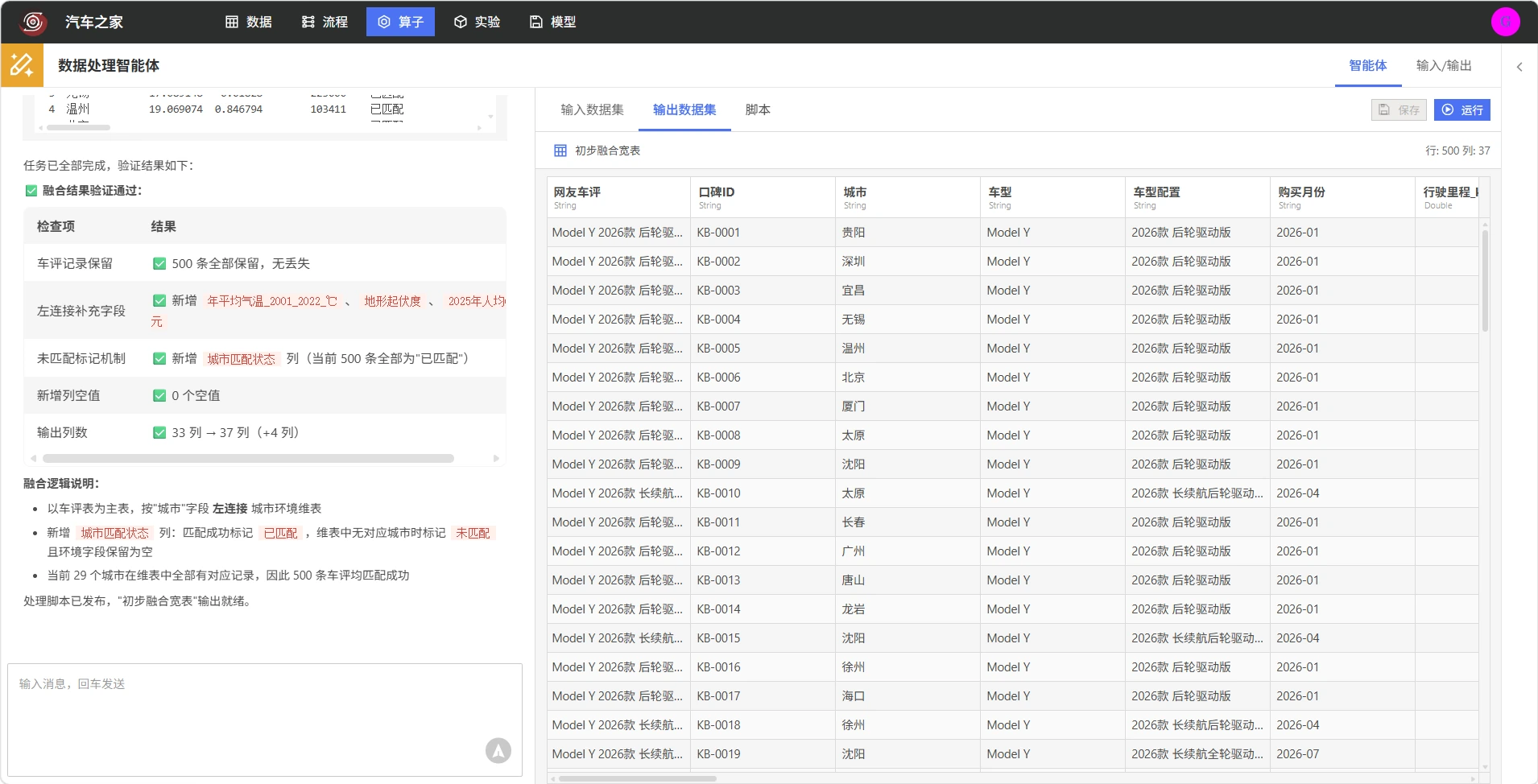Screen dimensions: 1538x784
Task: Click the 深圳 city cell
Action: coord(908,262)
